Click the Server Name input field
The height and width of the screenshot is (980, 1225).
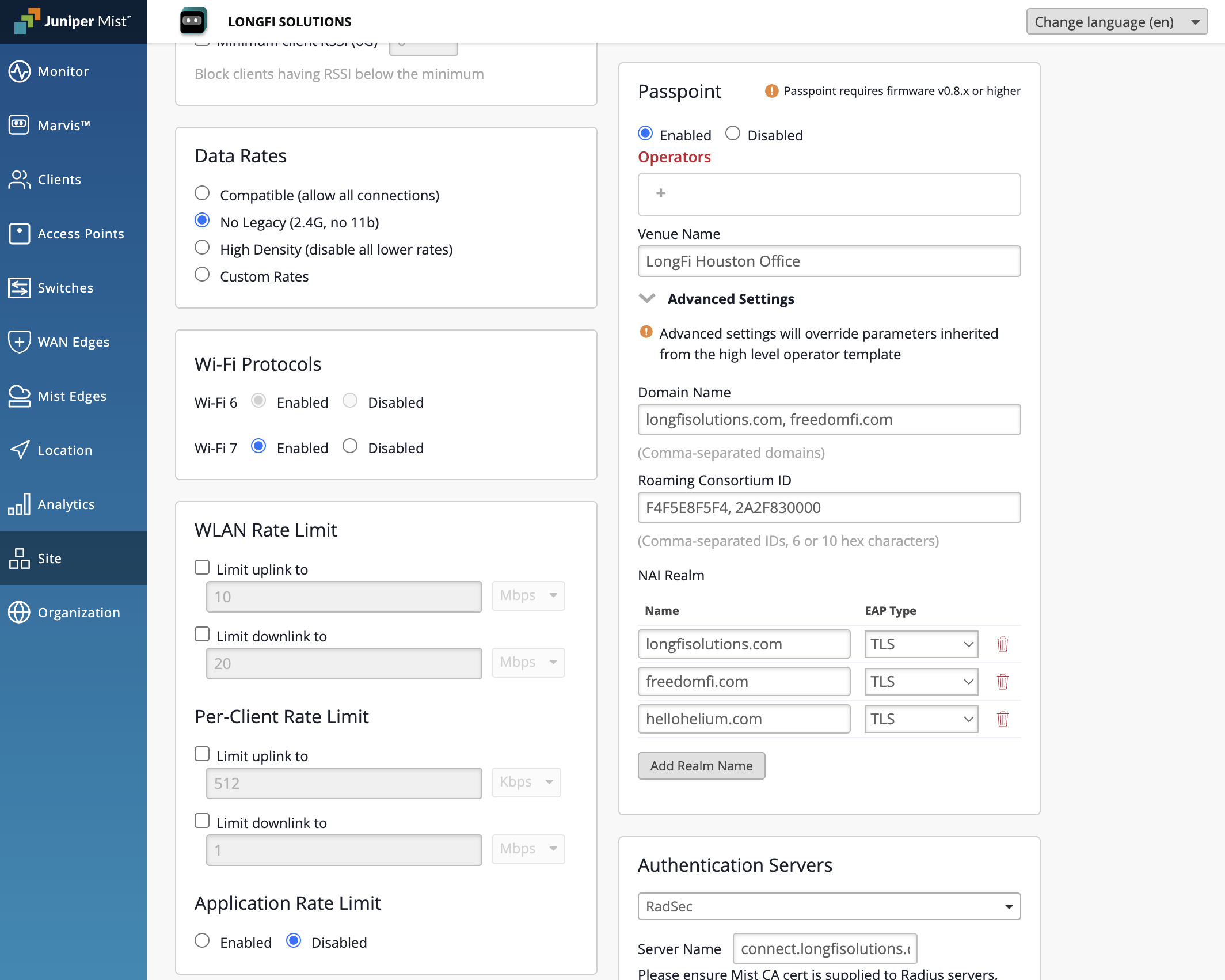825,949
